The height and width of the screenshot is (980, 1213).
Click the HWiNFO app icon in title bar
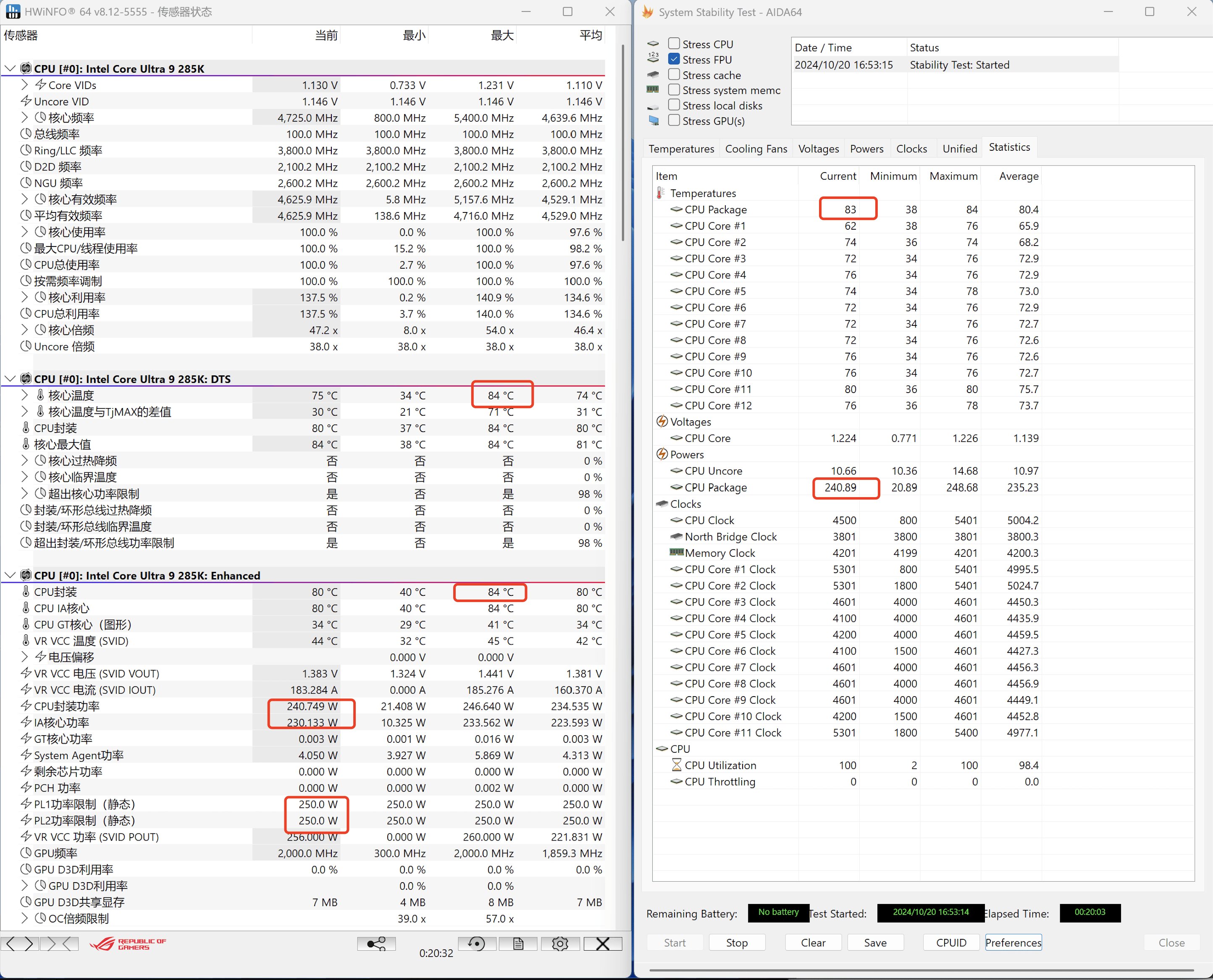[13, 11]
